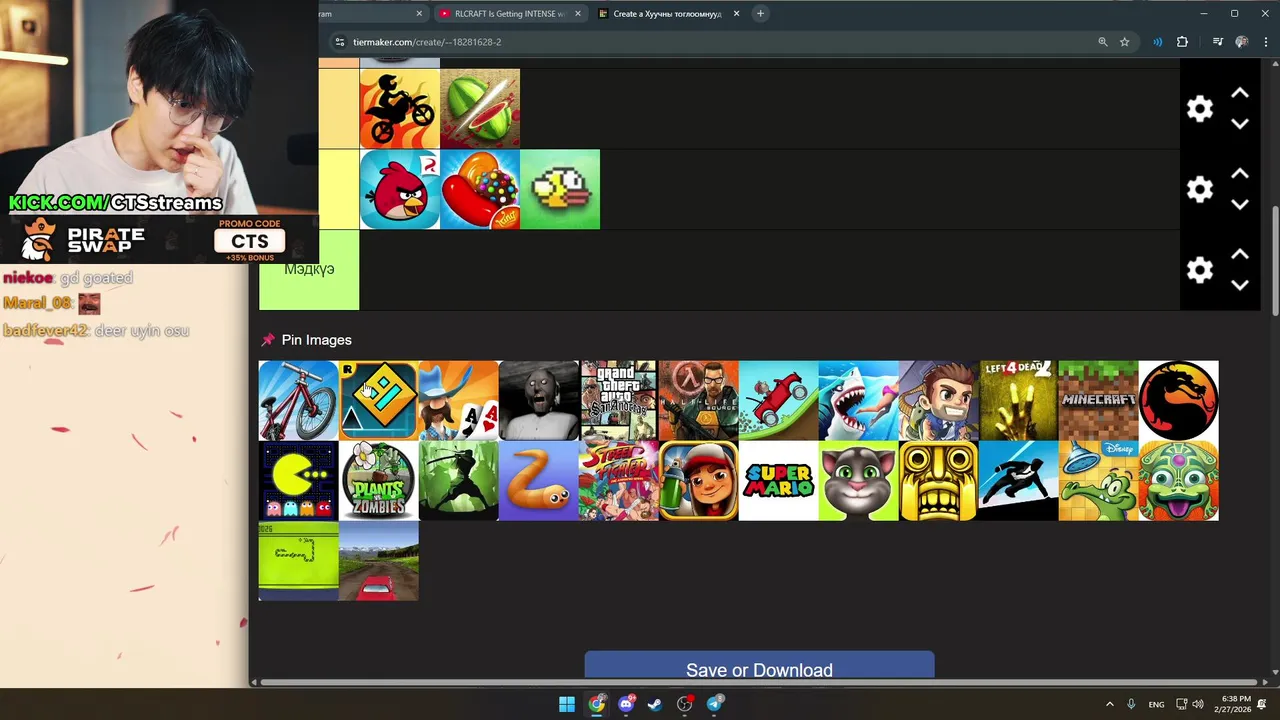Select the Bike Race game image
This screenshot has width=1280, height=720.
coord(399,109)
